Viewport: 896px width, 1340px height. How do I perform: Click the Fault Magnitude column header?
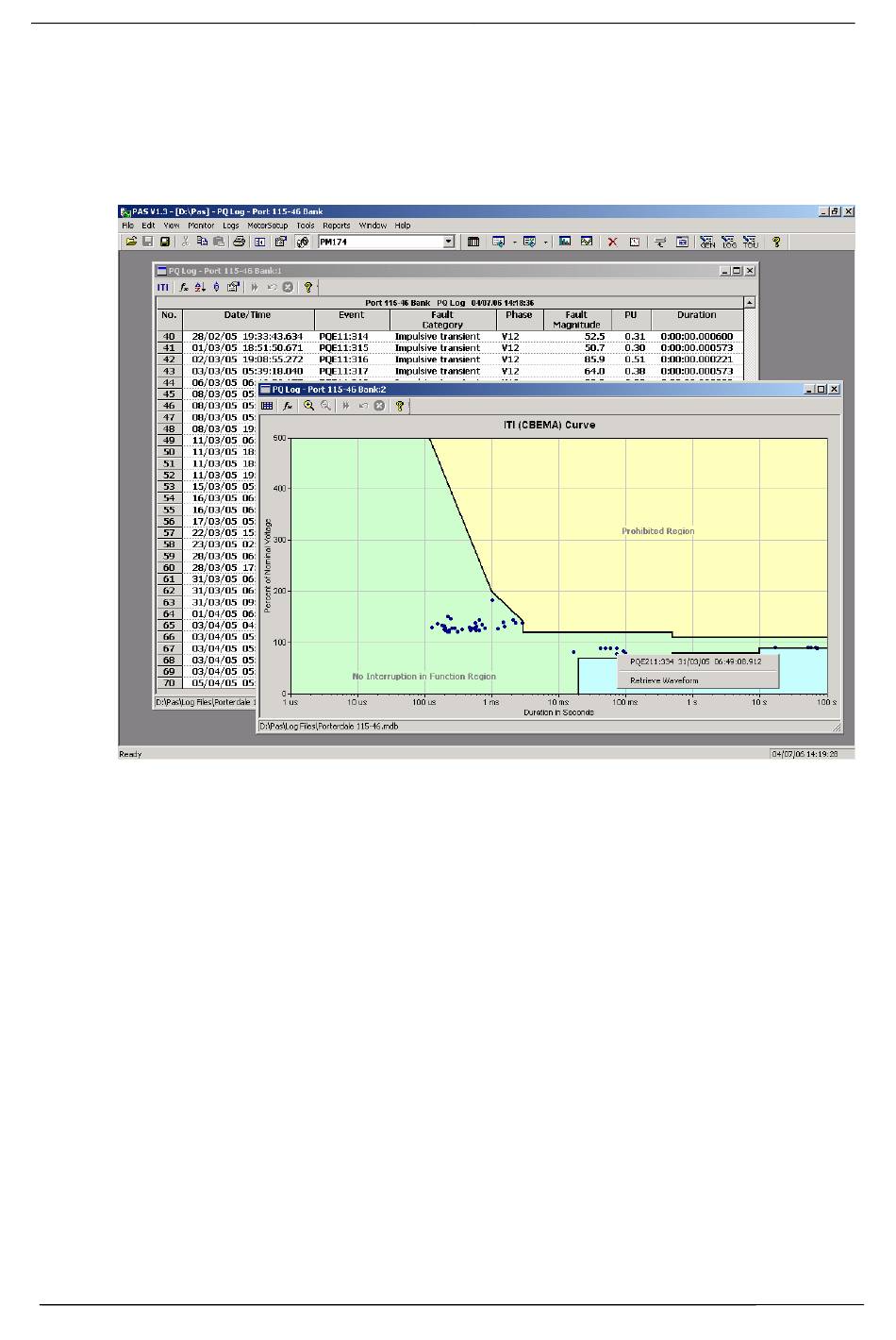point(576,320)
